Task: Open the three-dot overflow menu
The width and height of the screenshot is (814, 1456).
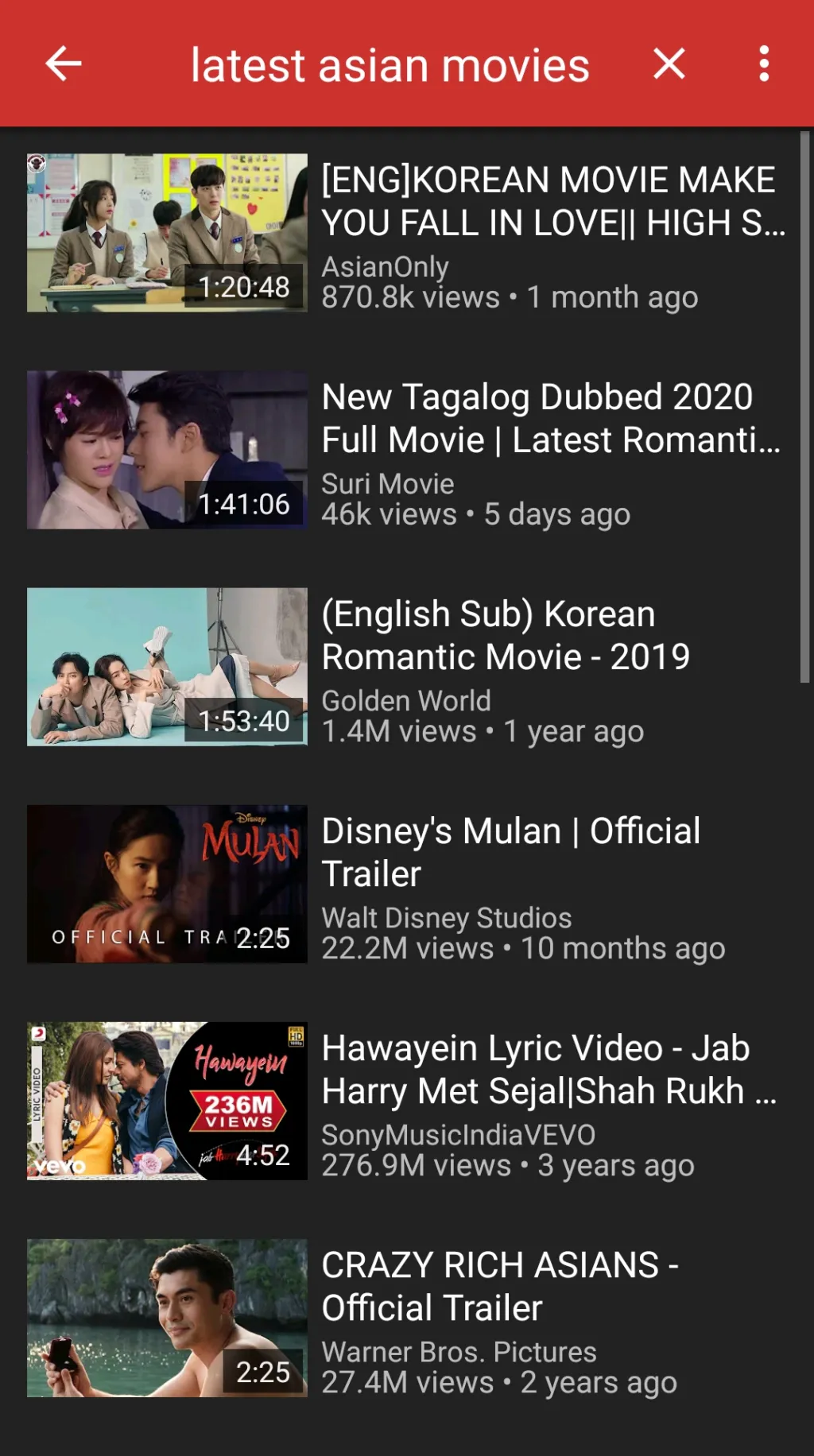Action: point(764,64)
